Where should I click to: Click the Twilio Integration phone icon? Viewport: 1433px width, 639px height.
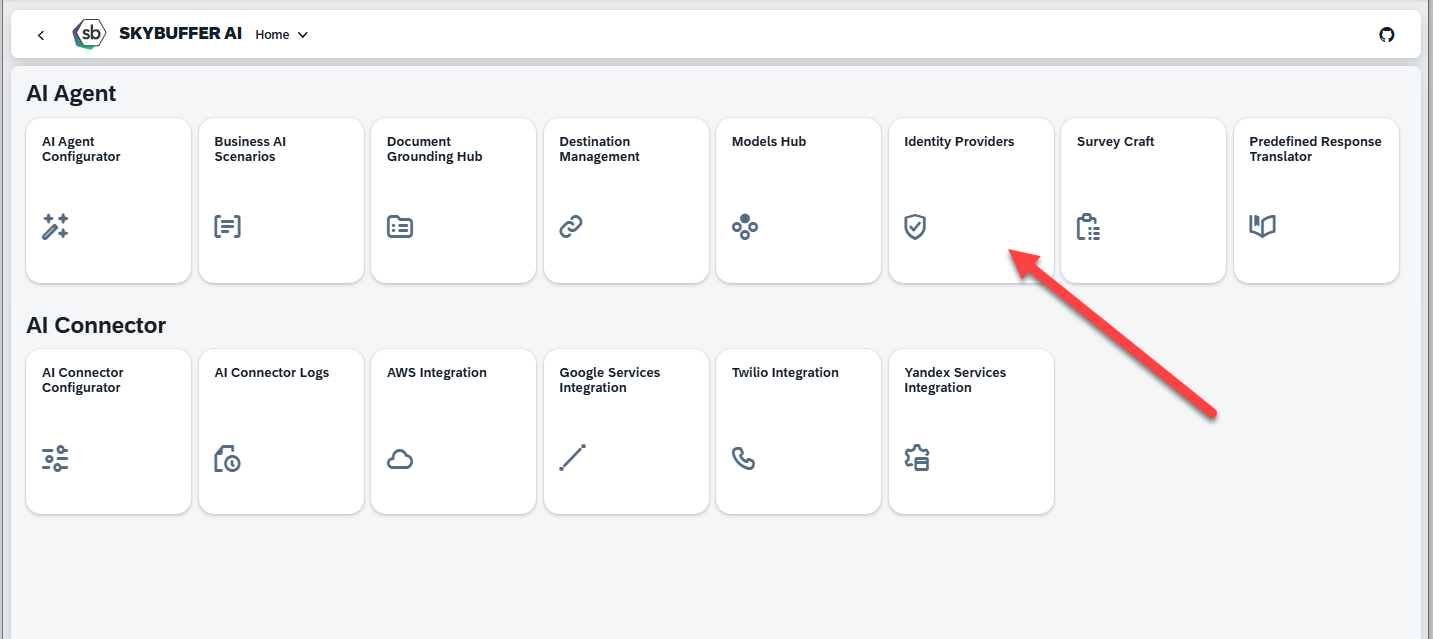[743, 458]
